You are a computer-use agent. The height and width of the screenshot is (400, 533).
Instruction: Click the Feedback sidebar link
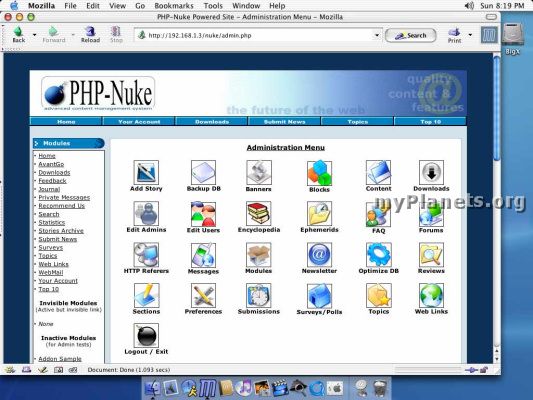[x=52, y=180]
